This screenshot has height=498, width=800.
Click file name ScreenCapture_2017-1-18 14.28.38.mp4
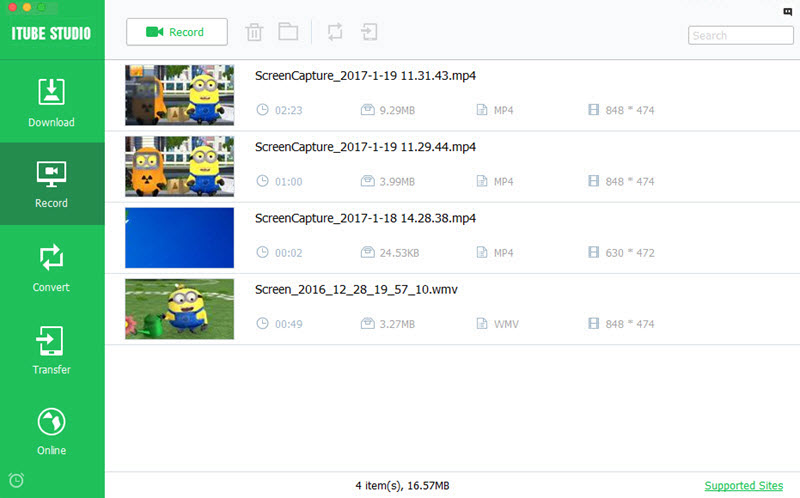click(x=365, y=219)
